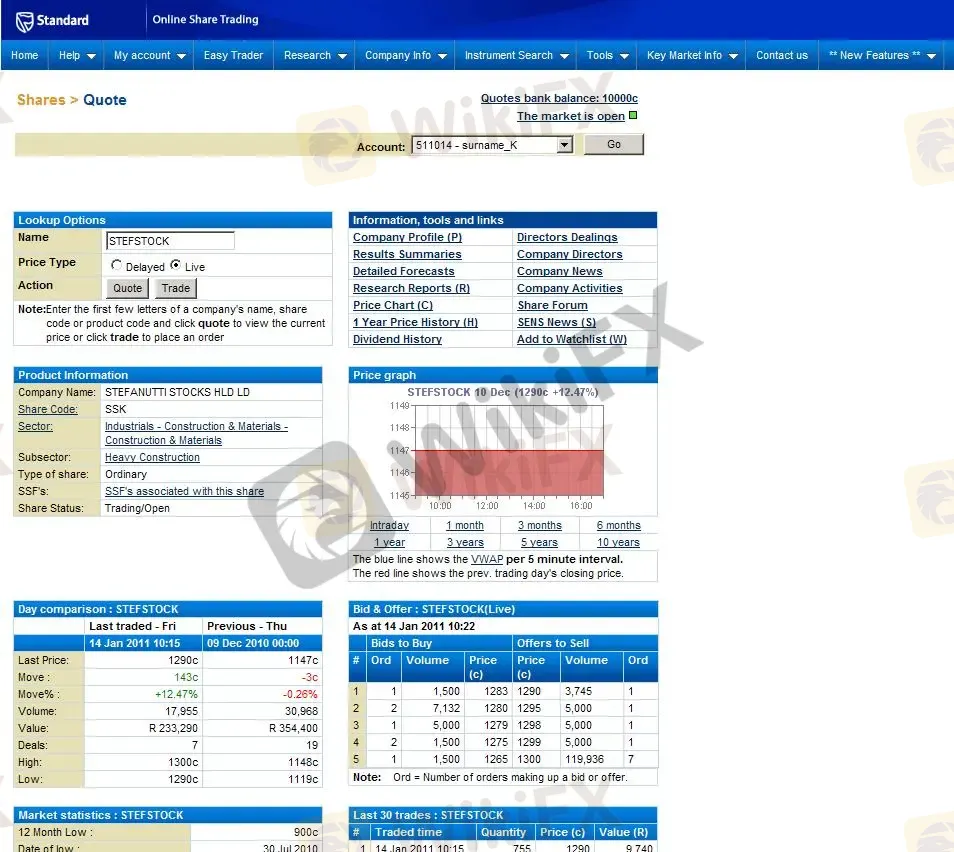Expand the Help menu arrow
The width and height of the screenshot is (954, 852).
click(91, 56)
